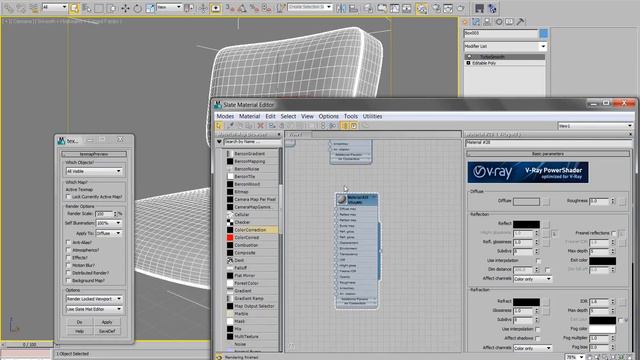Open the Select menu in Slate editor
The image size is (640, 360).
[288, 116]
